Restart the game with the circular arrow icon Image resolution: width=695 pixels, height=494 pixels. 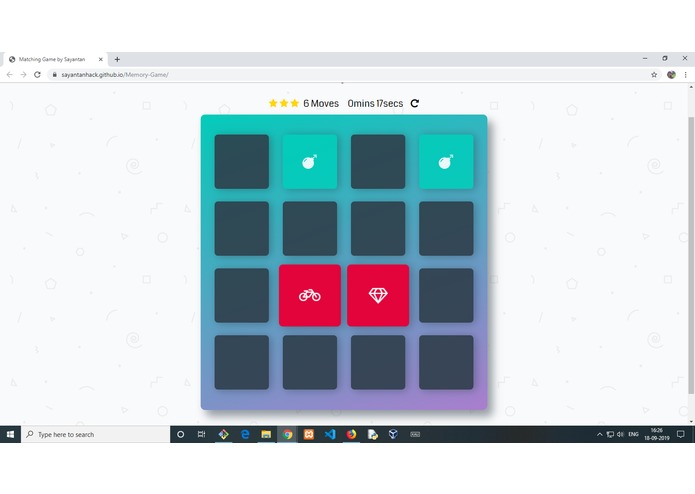414,103
